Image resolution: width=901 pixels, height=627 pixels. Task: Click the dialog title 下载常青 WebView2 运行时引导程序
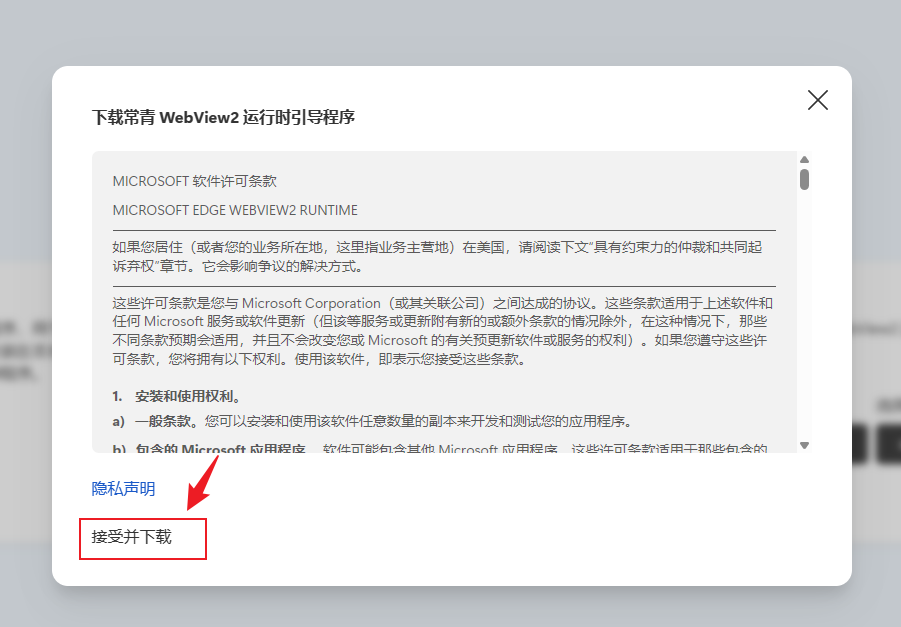click(223, 117)
